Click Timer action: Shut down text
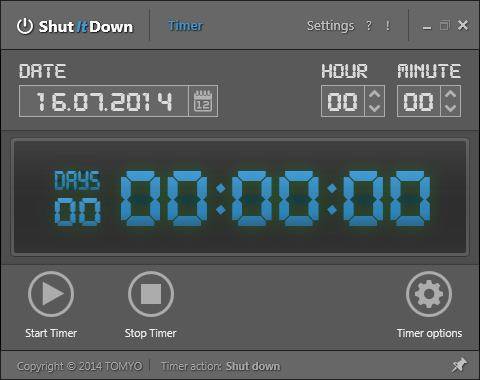Image resolution: width=480 pixels, height=380 pixels. [x=220, y=366]
